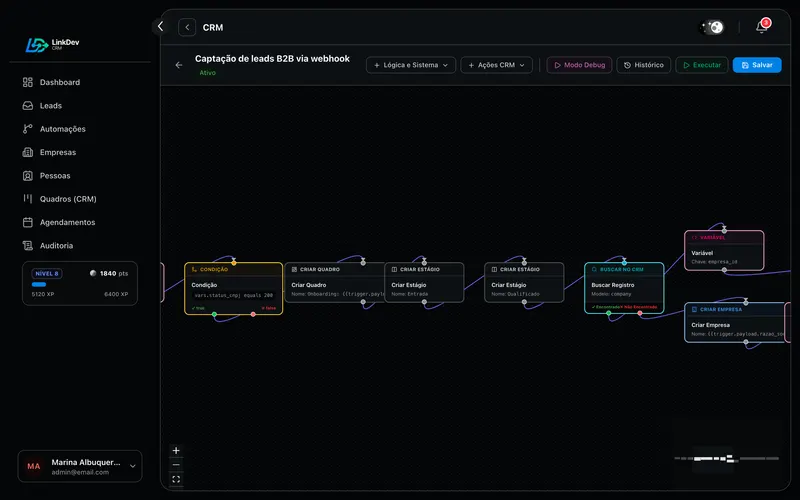Click the Empresas building icon
This screenshot has width=800, height=500.
[28, 152]
